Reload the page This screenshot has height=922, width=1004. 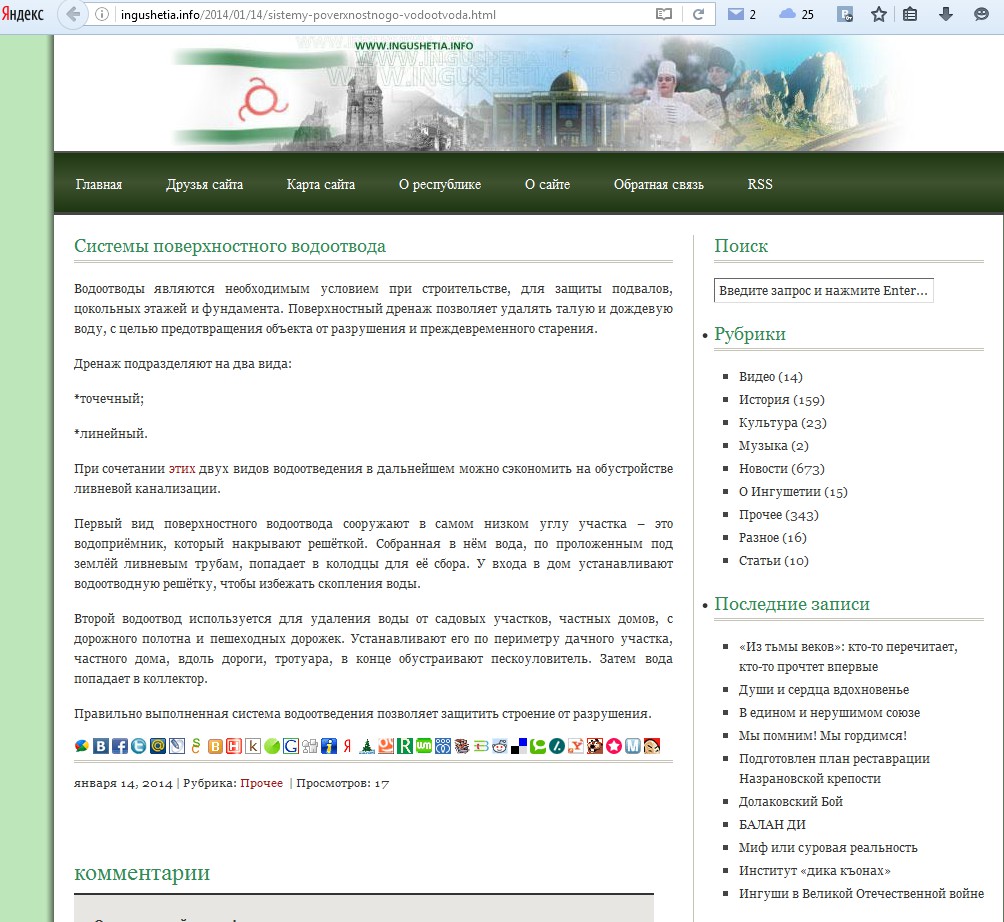699,14
